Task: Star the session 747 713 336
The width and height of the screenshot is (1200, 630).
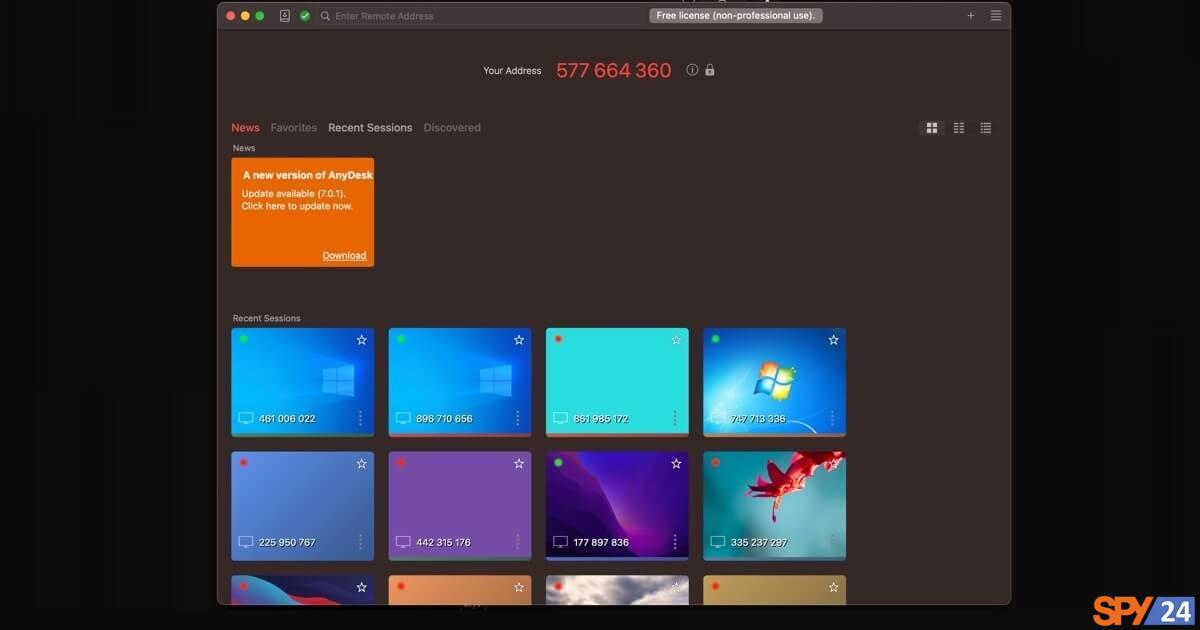Action: pos(833,340)
